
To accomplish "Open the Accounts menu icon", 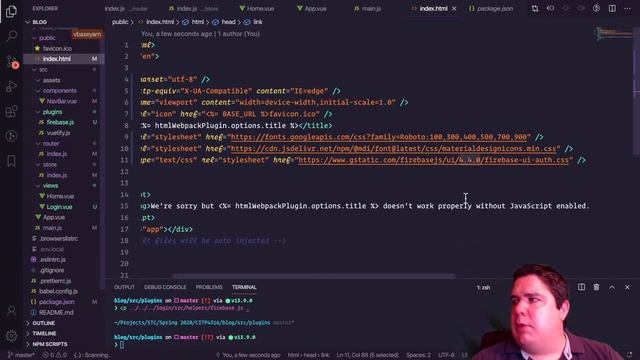I will point(11,311).
